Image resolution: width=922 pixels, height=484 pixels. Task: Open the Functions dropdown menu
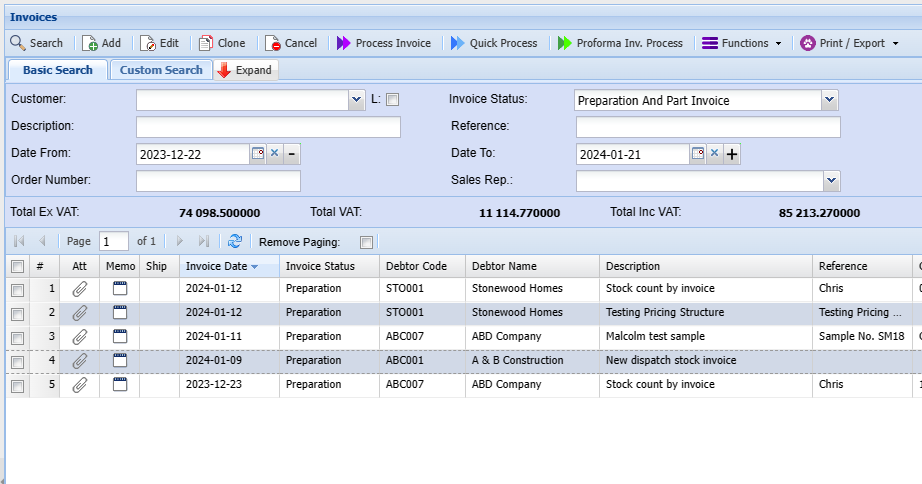coord(742,43)
